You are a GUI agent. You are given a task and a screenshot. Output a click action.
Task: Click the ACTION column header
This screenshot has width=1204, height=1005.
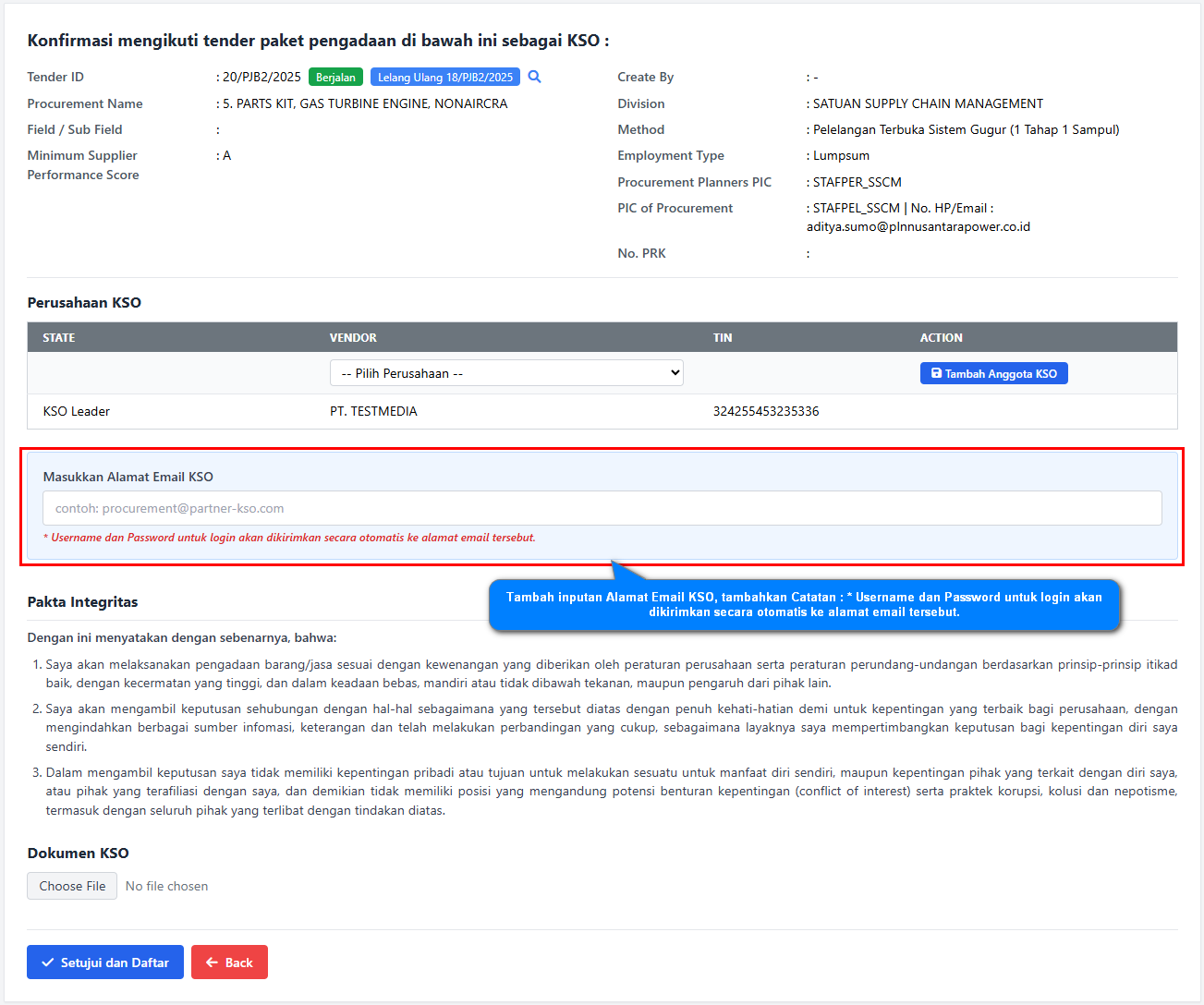pos(941,338)
